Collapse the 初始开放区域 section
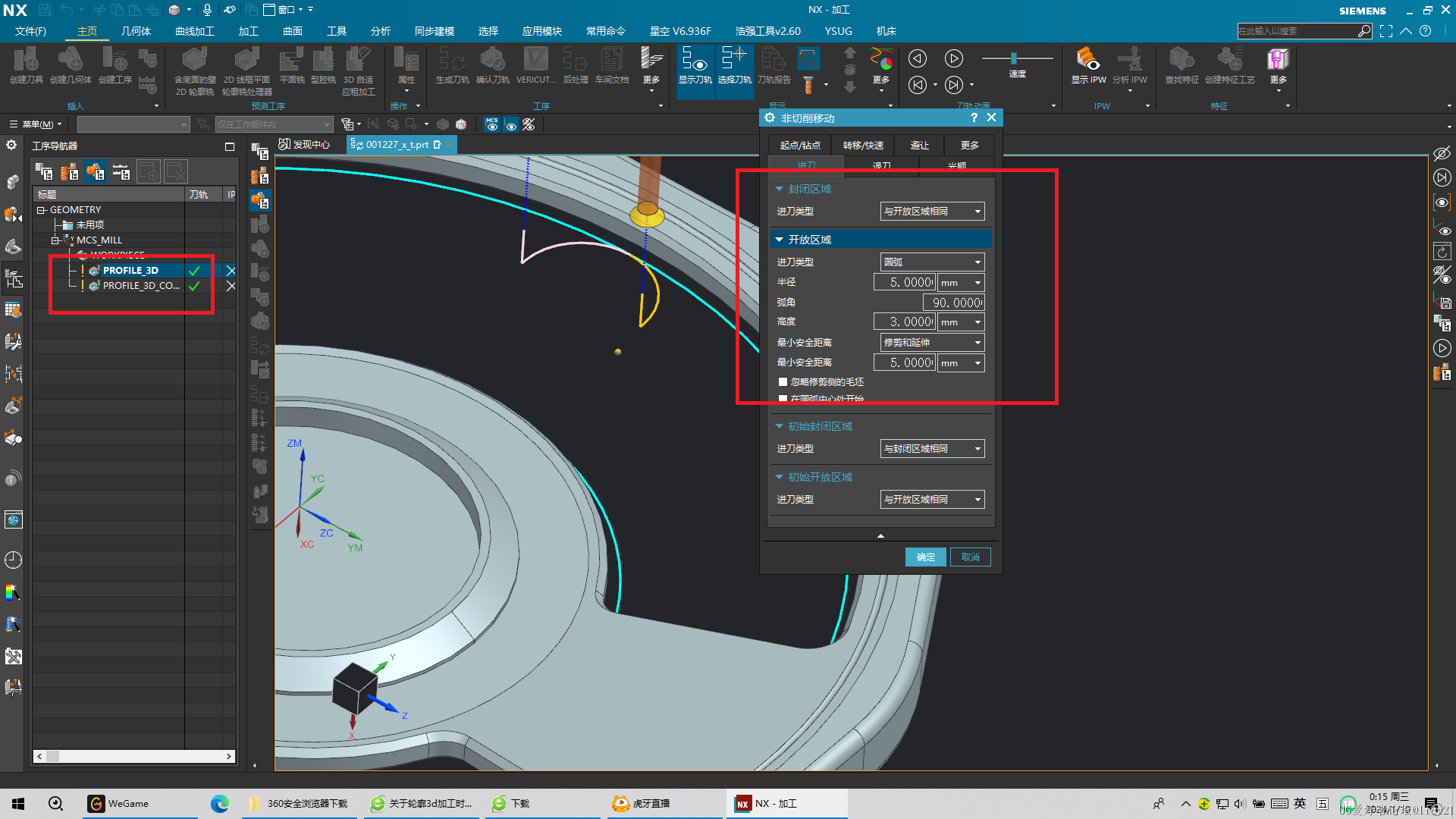The height and width of the screenshot is (819, 1456). 779,477
